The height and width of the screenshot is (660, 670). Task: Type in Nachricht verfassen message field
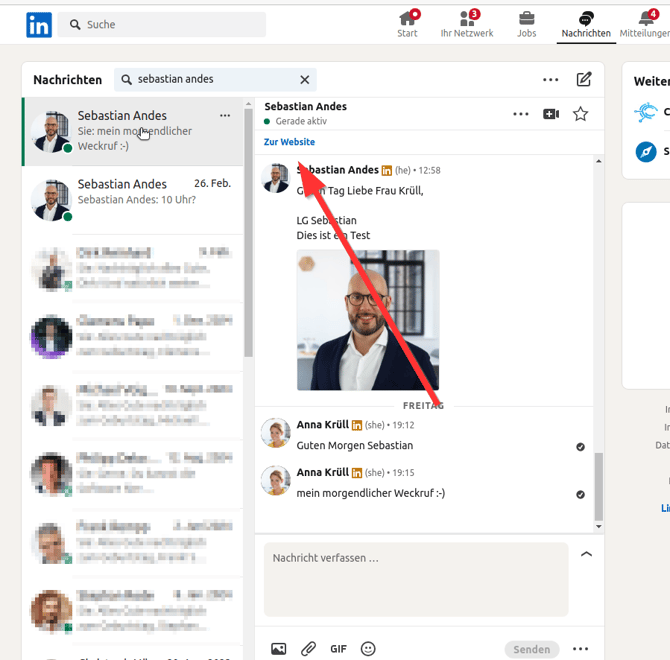point(415,579)
